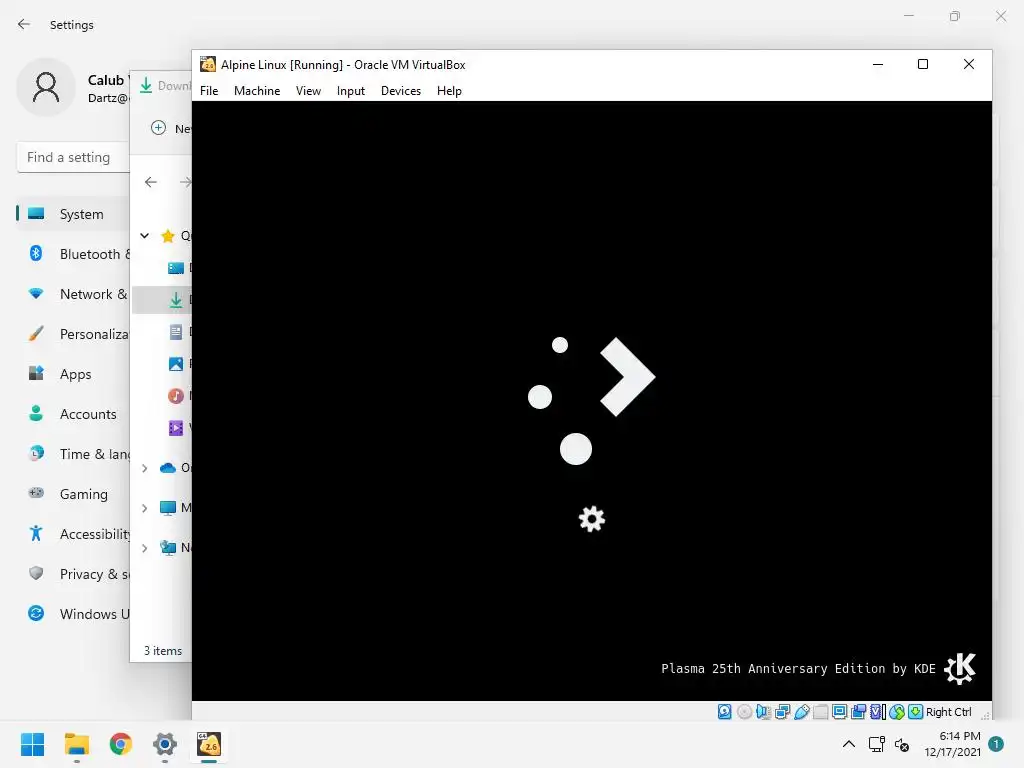Maximize the Alpine Linux VirtualBox window
Viewport: 1024px width, 768px height.
tap(923, 64)
